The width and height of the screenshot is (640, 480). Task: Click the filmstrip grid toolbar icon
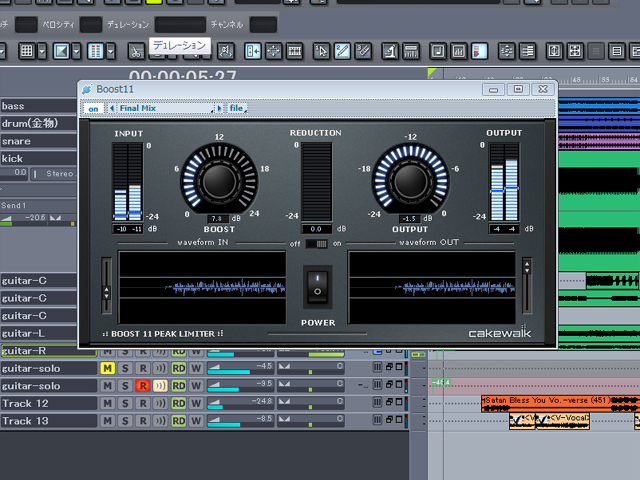[294, 51]
